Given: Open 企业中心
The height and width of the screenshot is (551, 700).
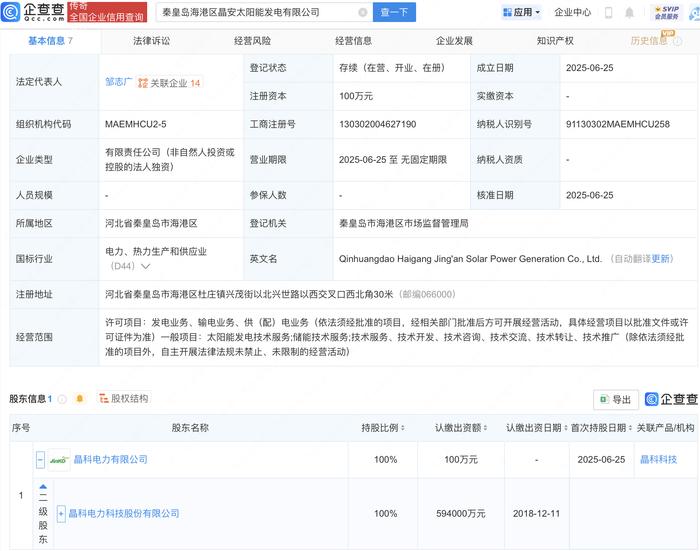Looking at the screenshot, I should pyautogui.click(x=573, y=13).
